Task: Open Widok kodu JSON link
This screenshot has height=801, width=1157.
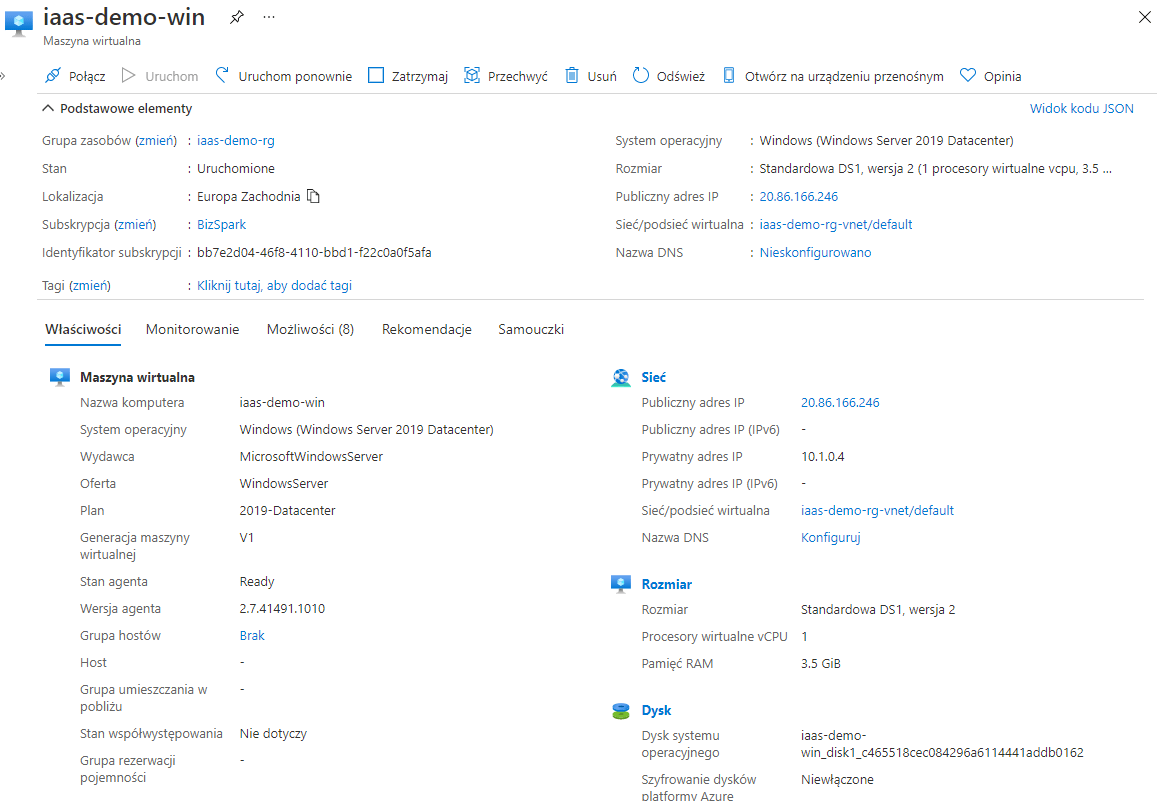Action: pos(1081,108)
